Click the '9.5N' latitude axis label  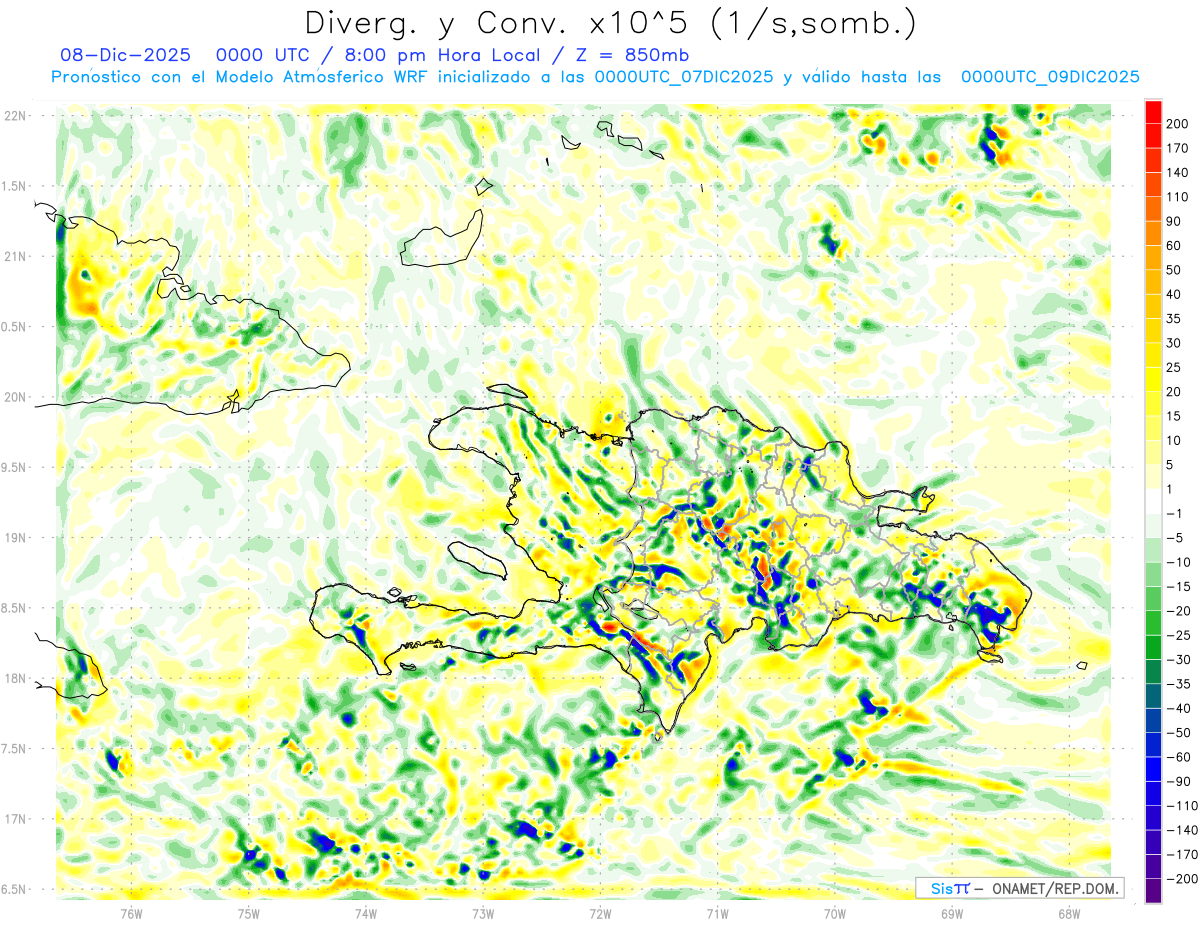click(x=13, y=467)
